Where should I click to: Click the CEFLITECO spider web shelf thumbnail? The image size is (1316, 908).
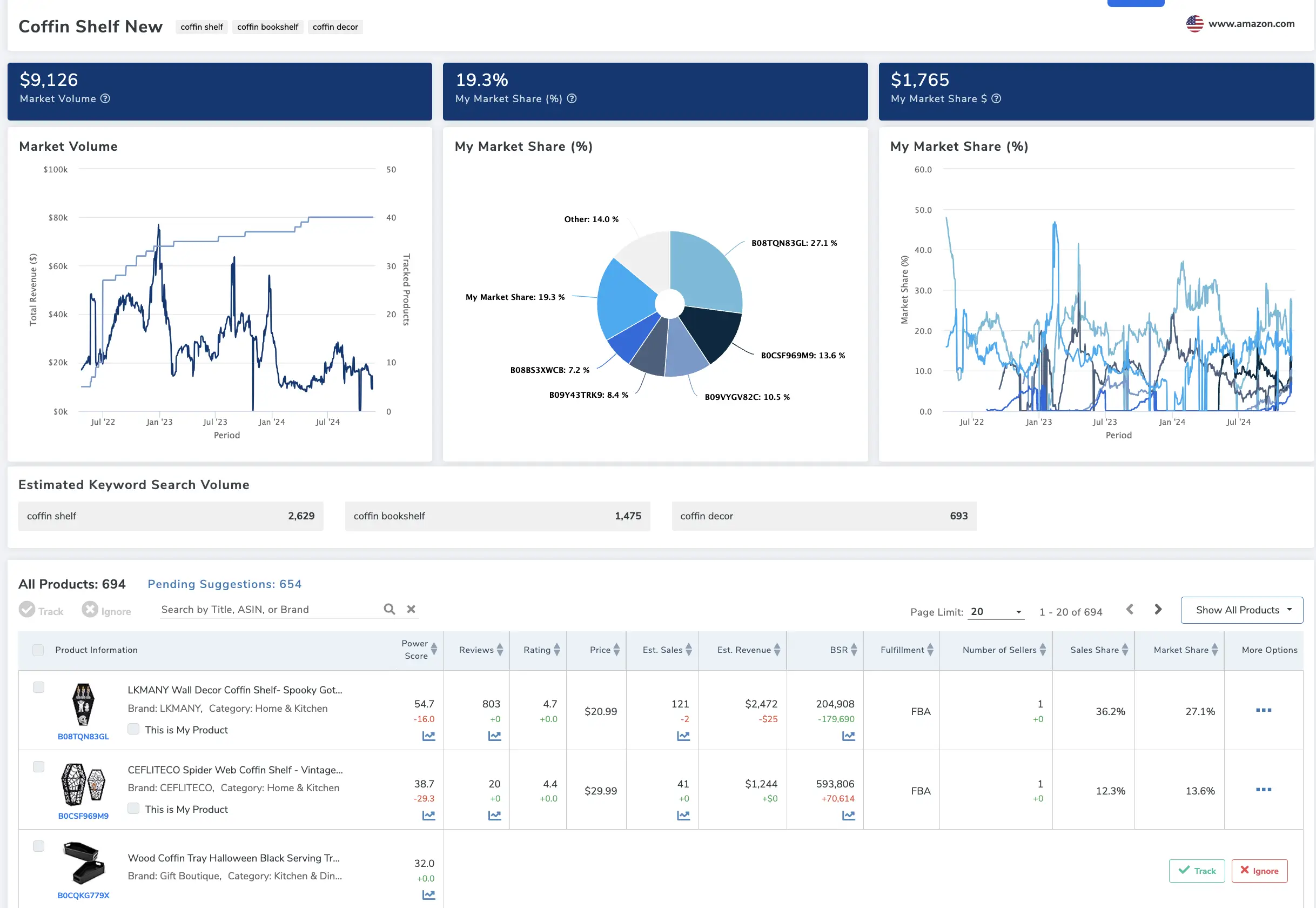[84, 784]
